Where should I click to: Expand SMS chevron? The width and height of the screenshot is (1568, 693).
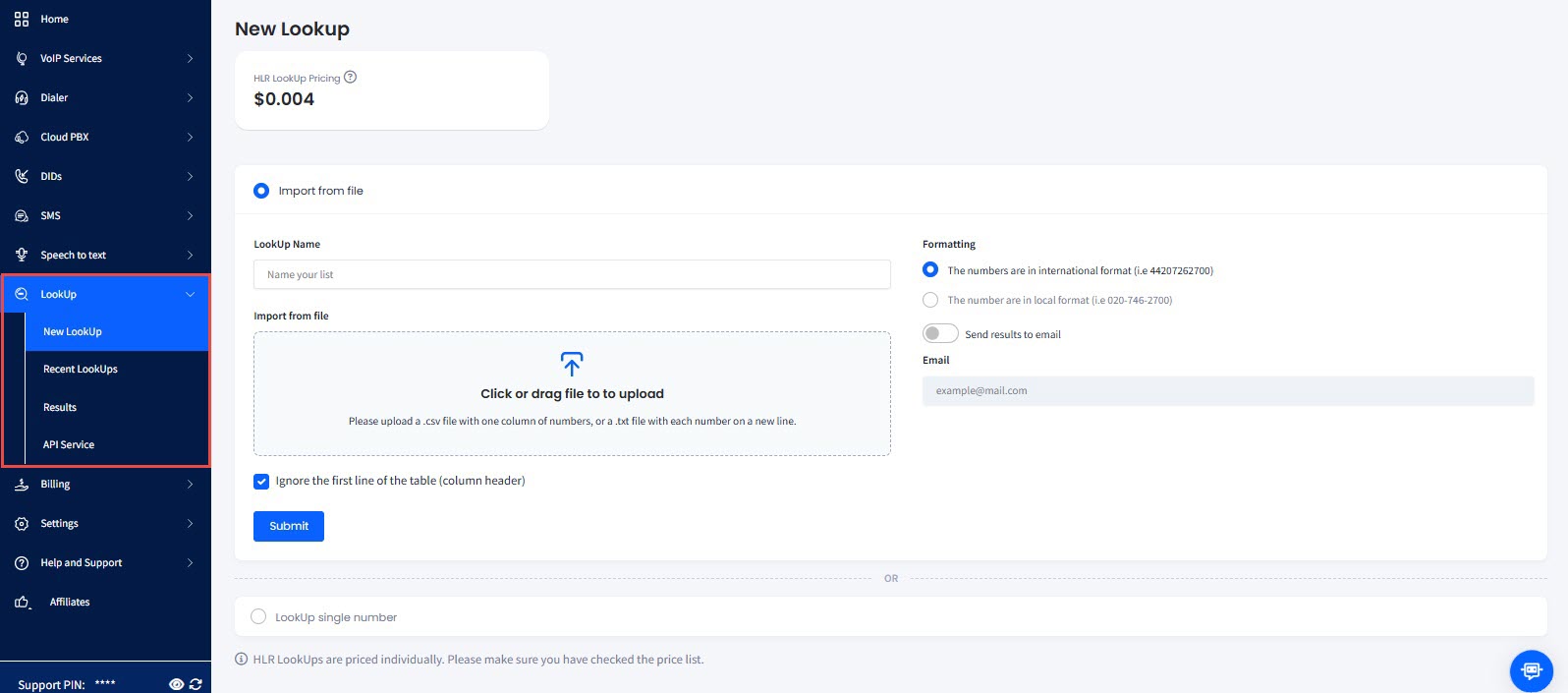pos(190,215)
